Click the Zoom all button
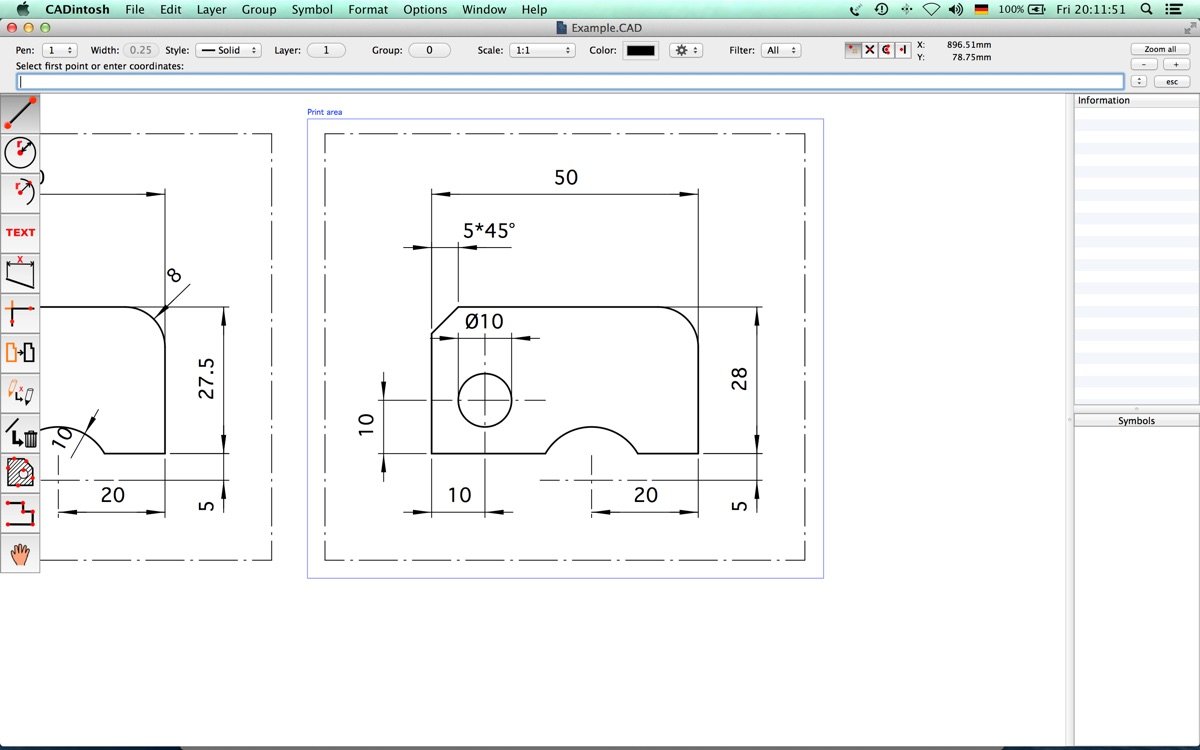 (1158, 48)
